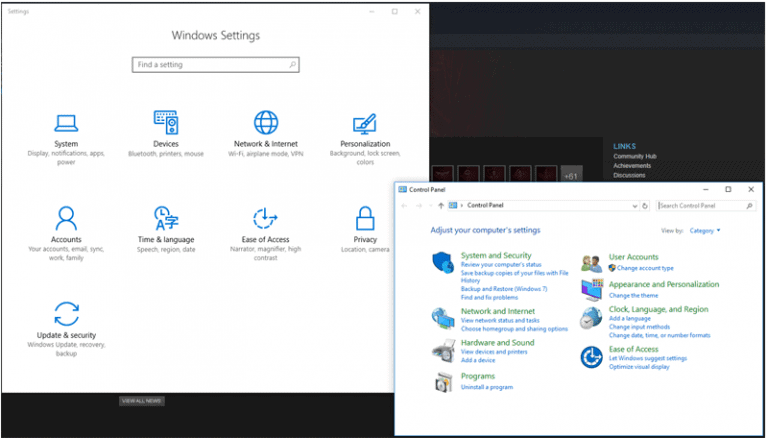
Task: Click the Add a device link
Action: (x=478, y=360)
